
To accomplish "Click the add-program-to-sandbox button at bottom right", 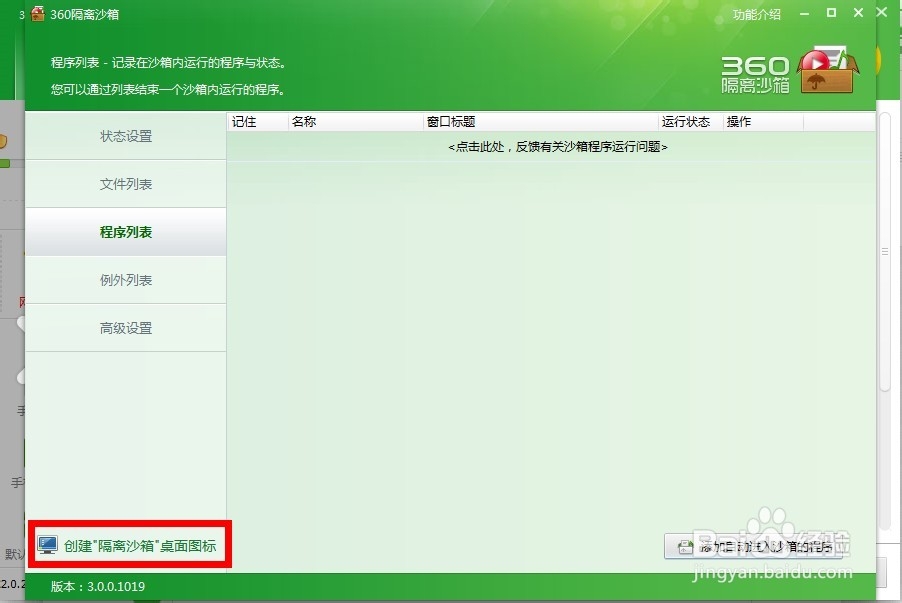I will (752, 546).
